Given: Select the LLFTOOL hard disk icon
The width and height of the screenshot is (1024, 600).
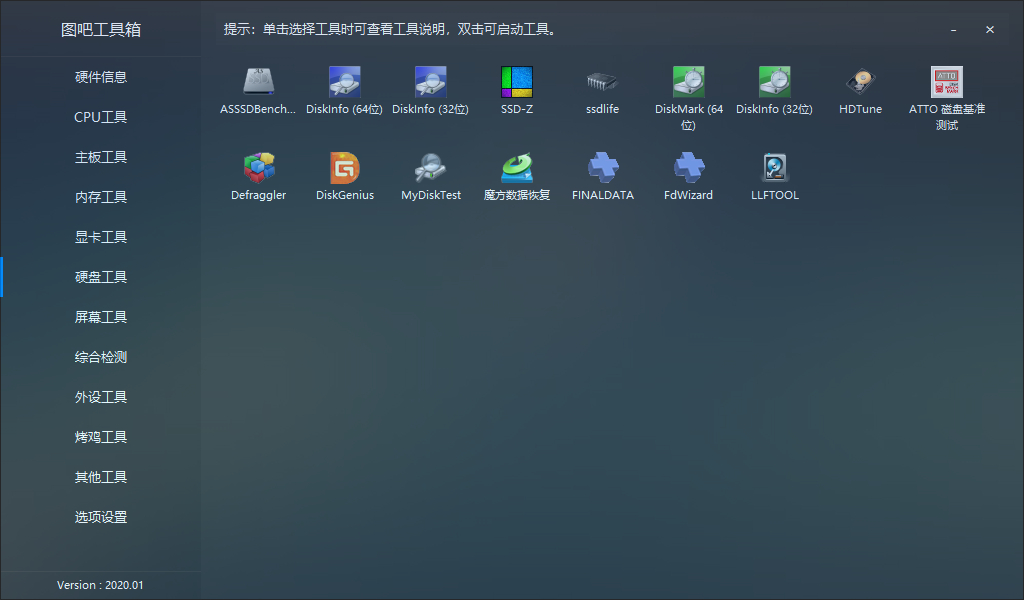Looking at the screenshot, I should tap(775, 168).
